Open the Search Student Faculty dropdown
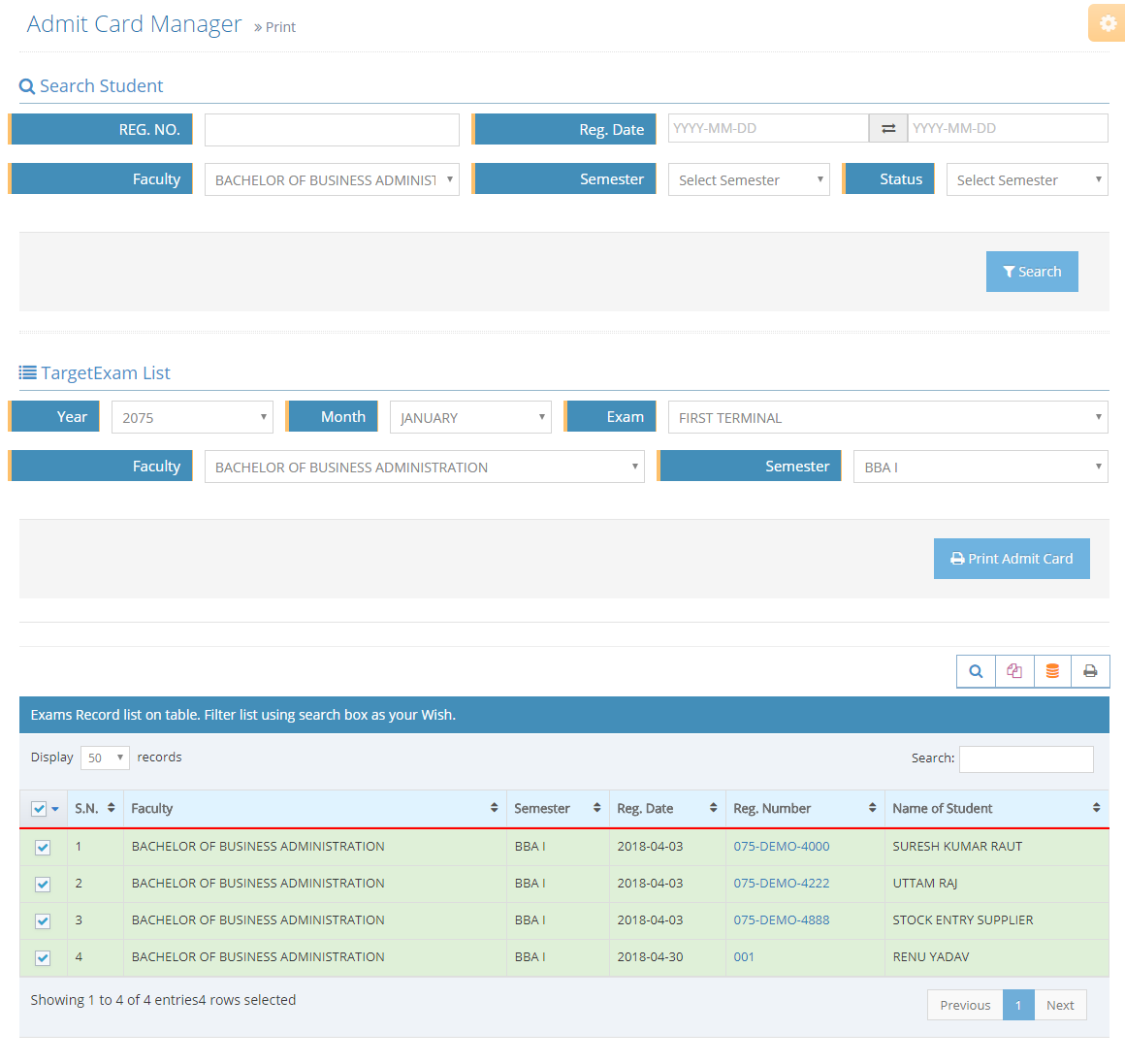This screenshot has height=1064, width=1125. (x=333, y=179)
